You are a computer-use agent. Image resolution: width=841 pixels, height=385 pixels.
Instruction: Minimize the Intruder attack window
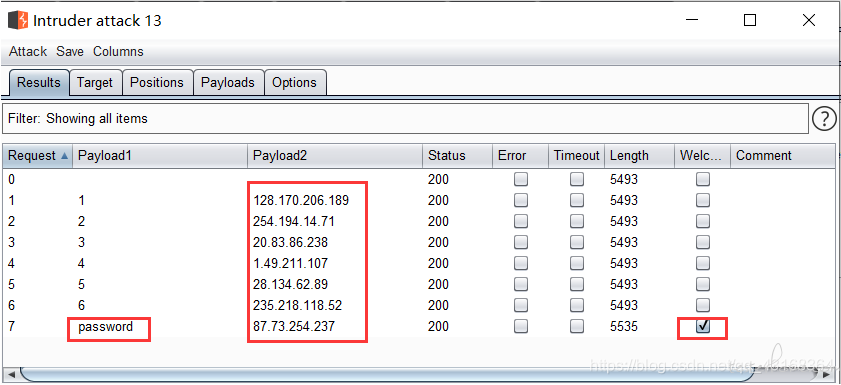coord(692,20)
